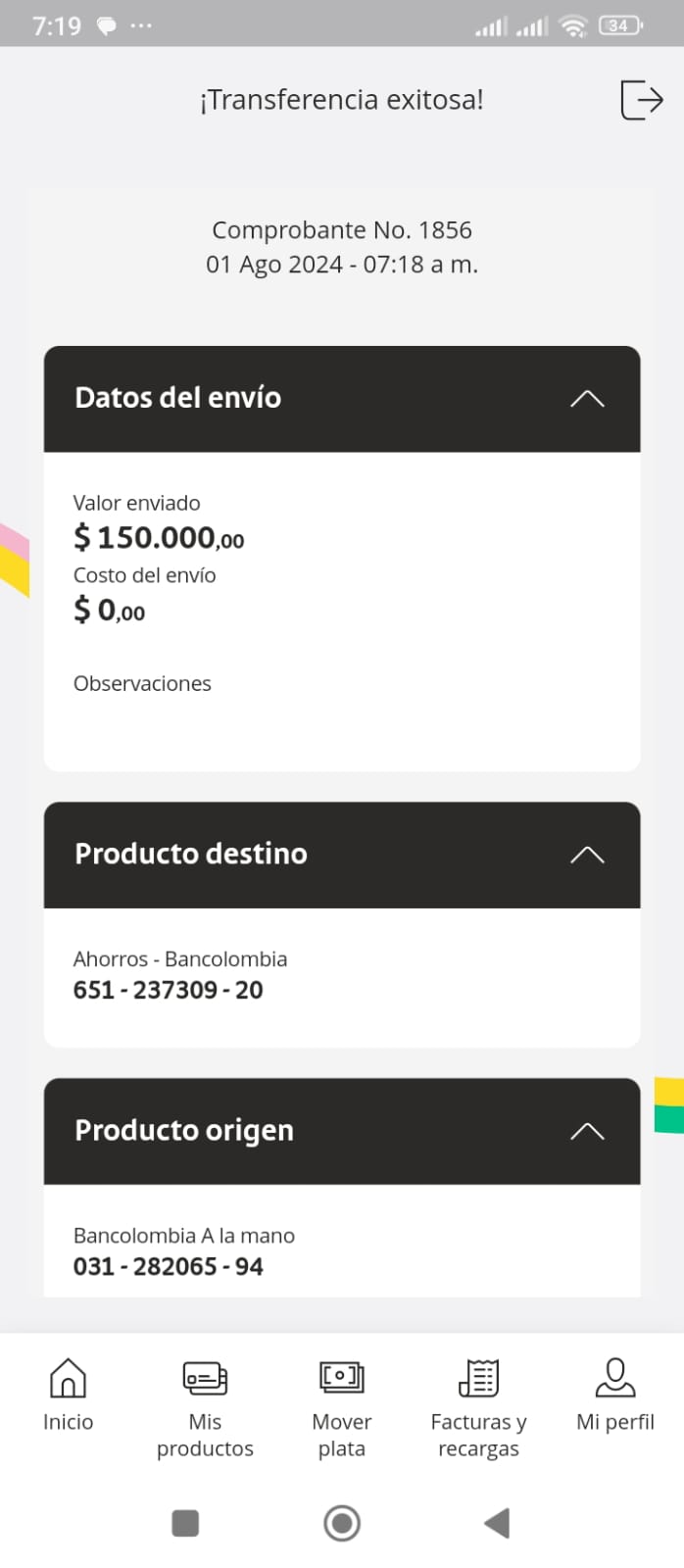This screenshot has height=1568, width=684.
Task: Collapse the Datos del envío section
Action: point(587,399)
